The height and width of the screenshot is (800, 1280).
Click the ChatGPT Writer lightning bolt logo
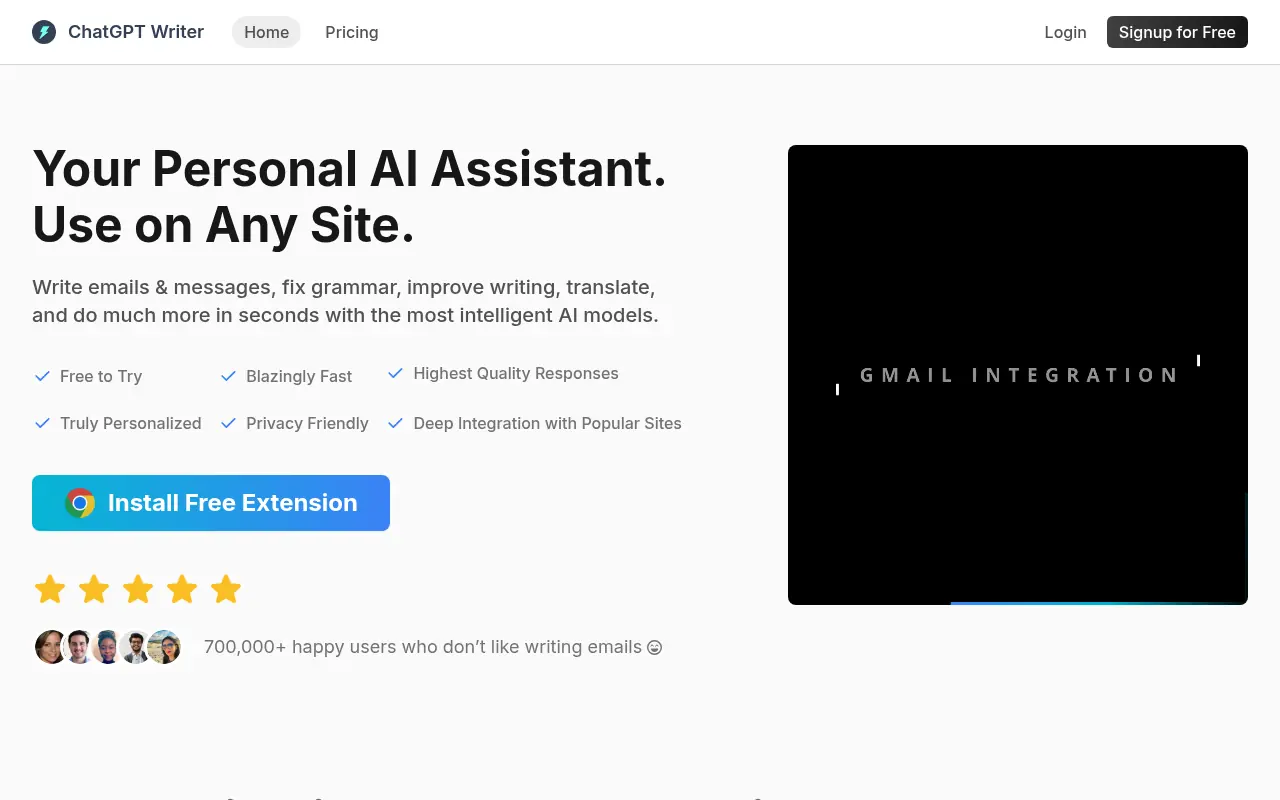coord(44,31)
